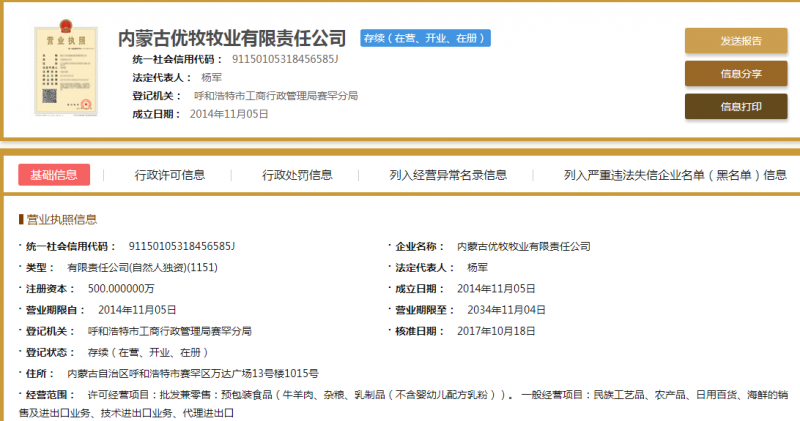Click the 信息打印 button
Viewport: 800px width, 421px height.
[x=736, y=107]
